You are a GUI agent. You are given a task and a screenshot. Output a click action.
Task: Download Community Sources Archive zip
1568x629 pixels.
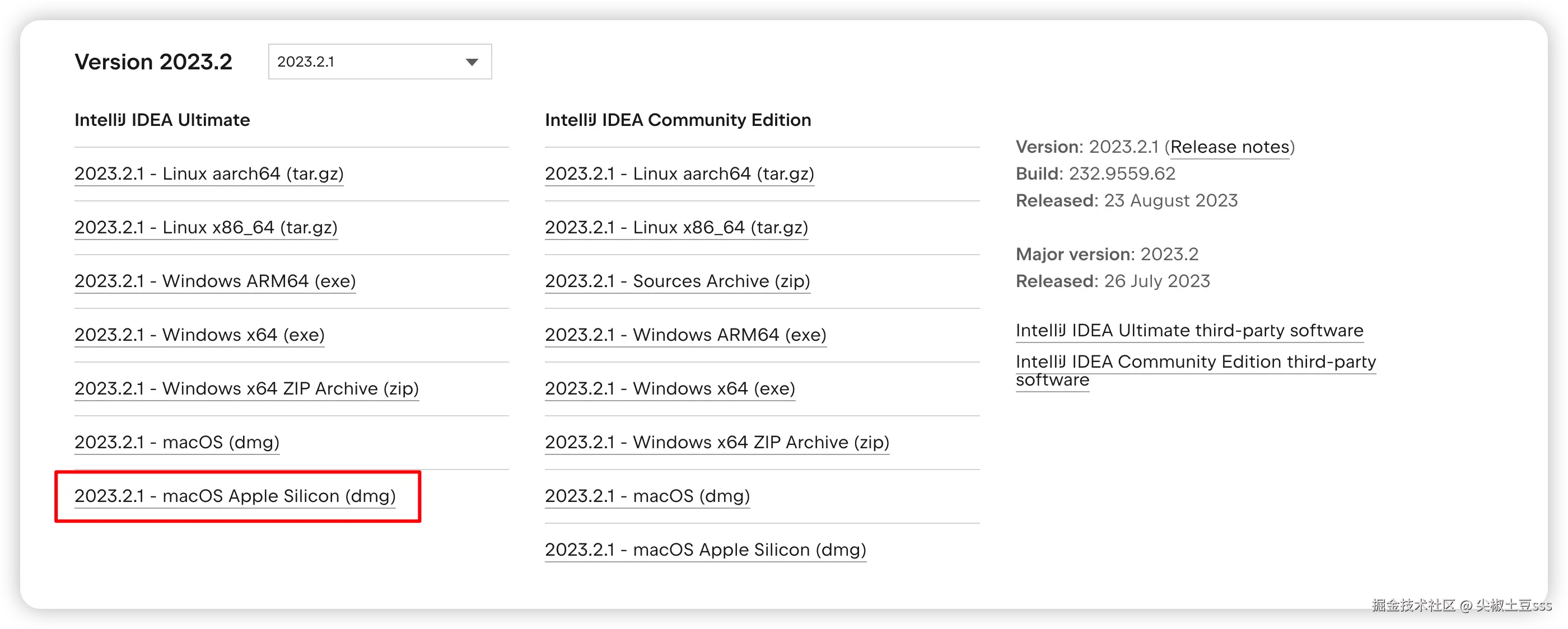pyautogui.click(x=677, y=281)
